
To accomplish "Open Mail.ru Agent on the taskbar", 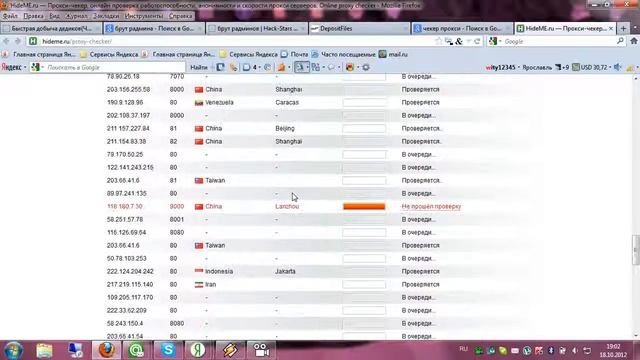I will [137, 350].
